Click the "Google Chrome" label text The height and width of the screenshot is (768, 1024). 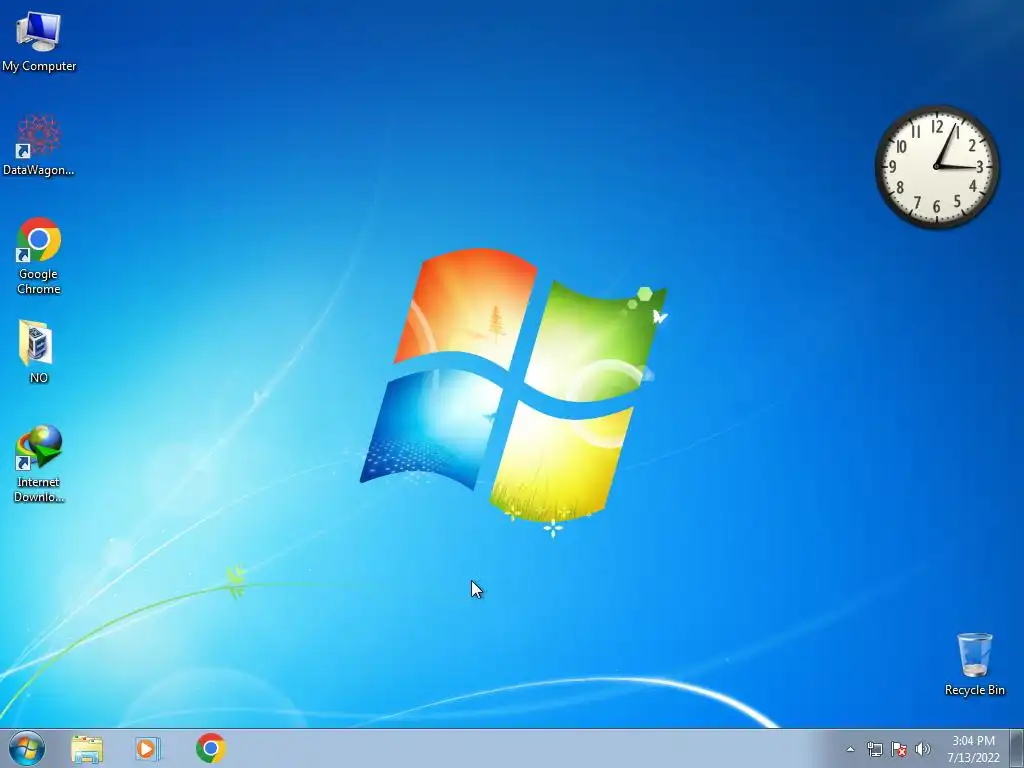39,281
